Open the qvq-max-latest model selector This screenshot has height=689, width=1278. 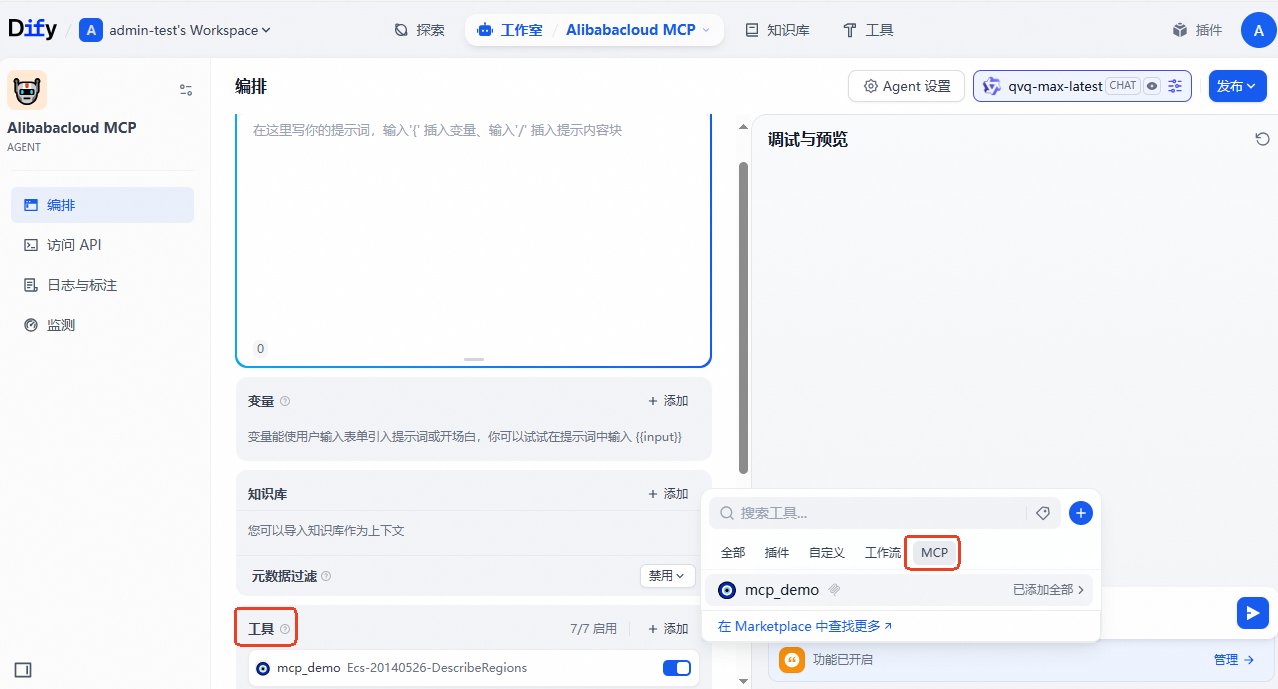pyautogui.click(x=1082, y=86)
